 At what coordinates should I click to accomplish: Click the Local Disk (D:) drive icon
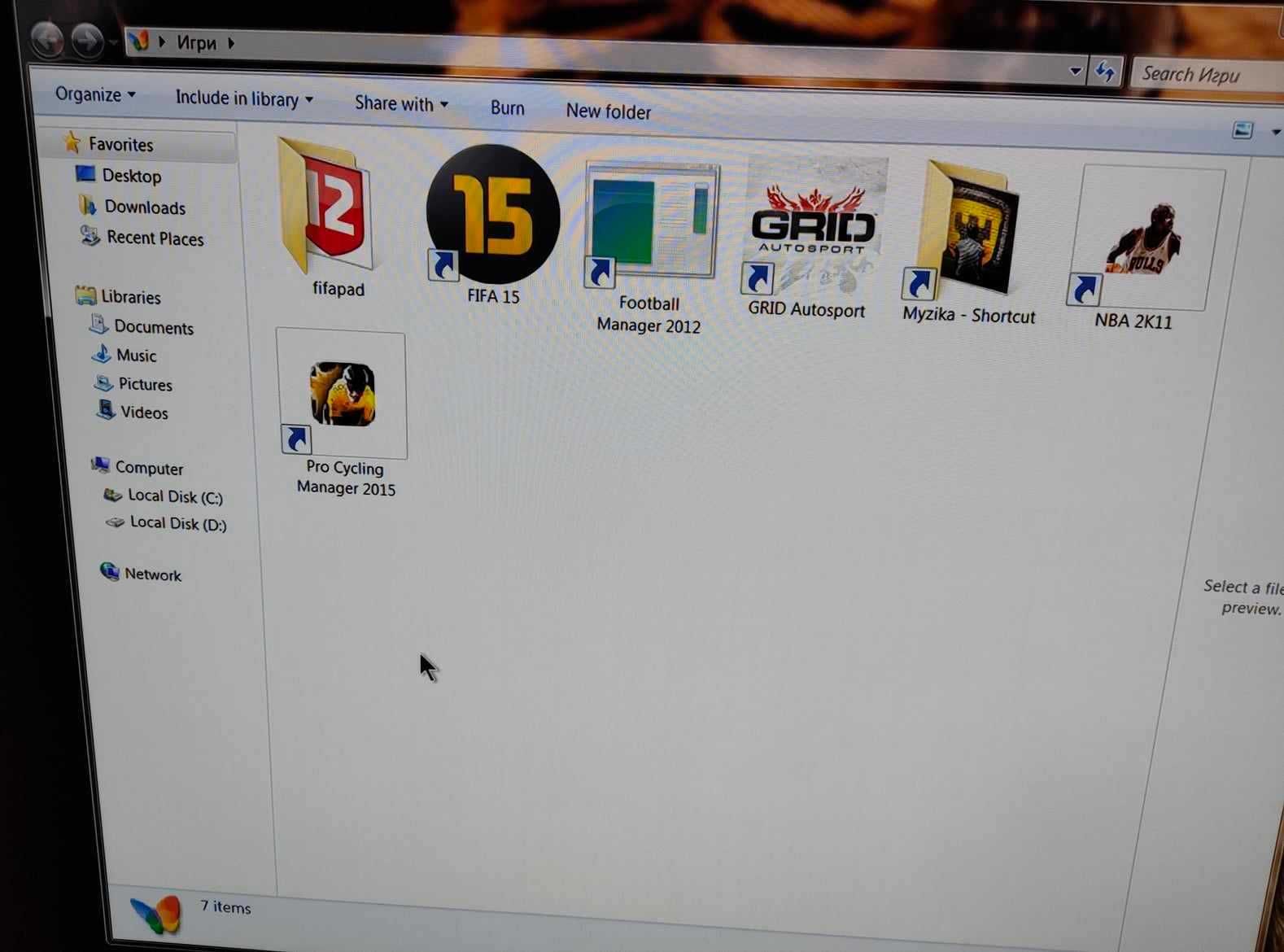(116, 522)
